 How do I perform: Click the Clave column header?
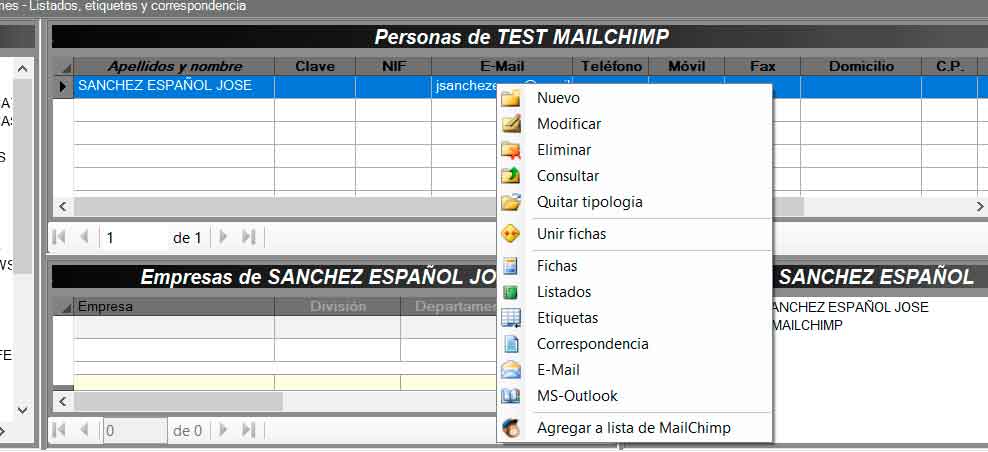click(315, 66)
